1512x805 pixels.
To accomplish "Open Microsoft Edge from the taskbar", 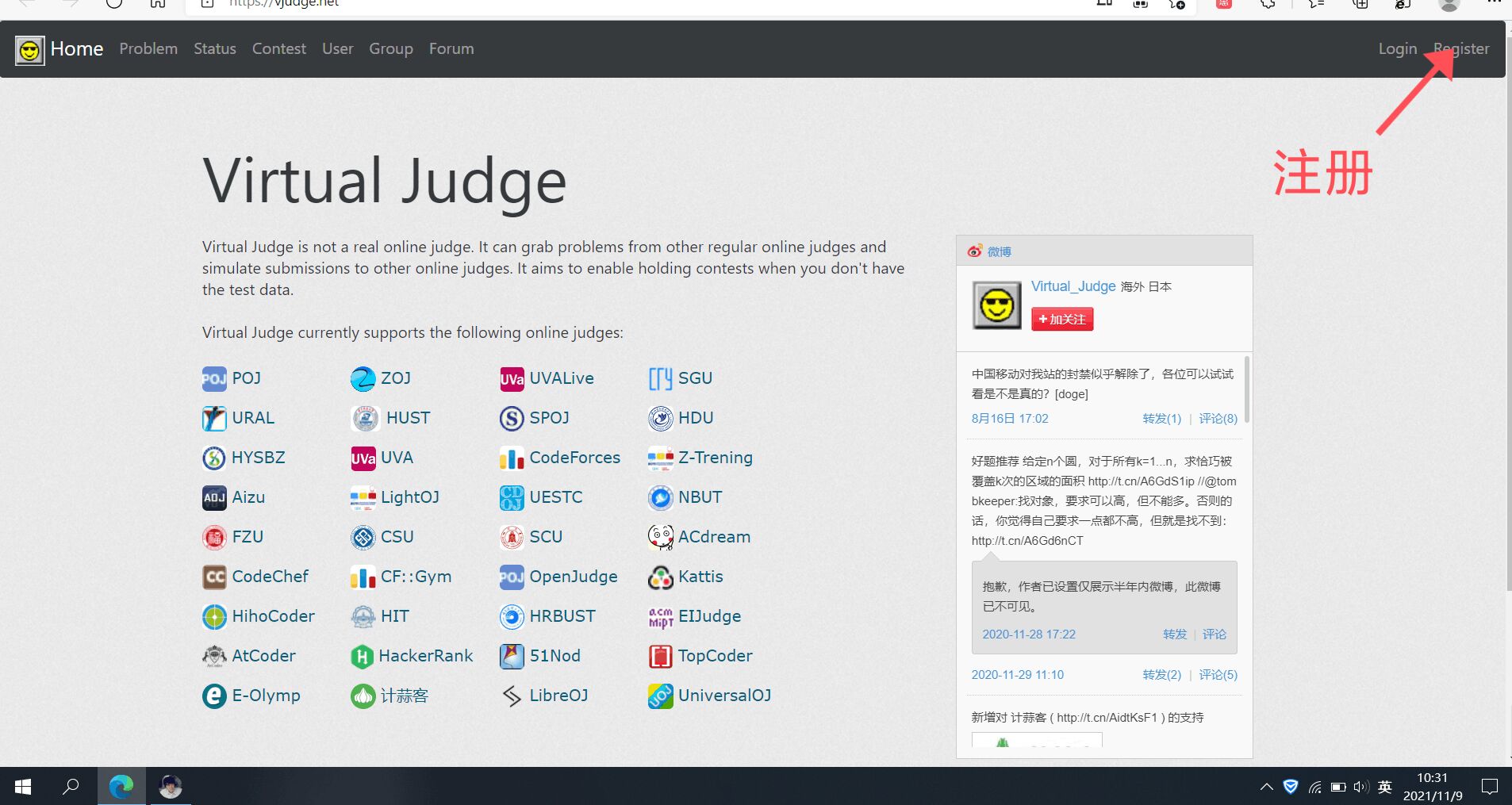I will point(121,786).
